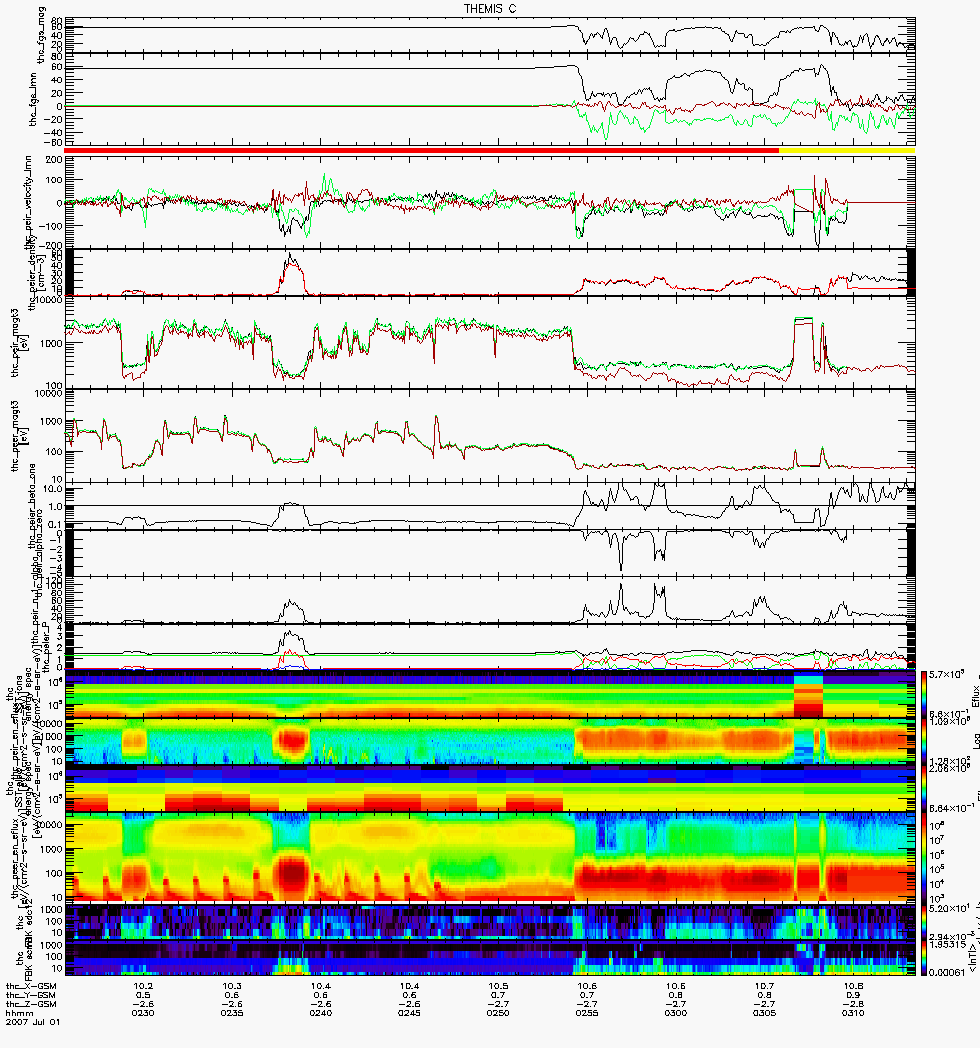This screenshot has width=980, height=1048.
Task: Click the date label 2007 Jul 01
Action: (33, 1021)
